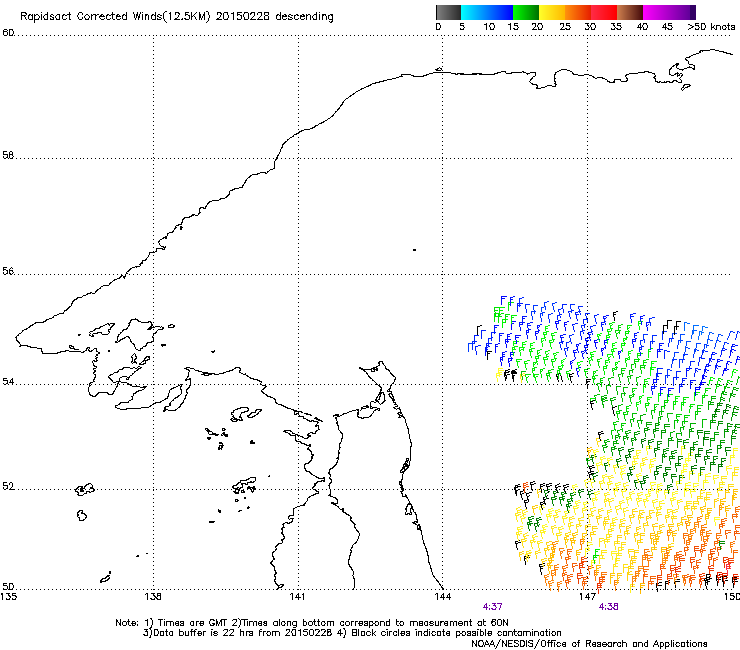This screenshot has width=740, height=650.
Task: Click the longitude label '138'
Action: 153,597
